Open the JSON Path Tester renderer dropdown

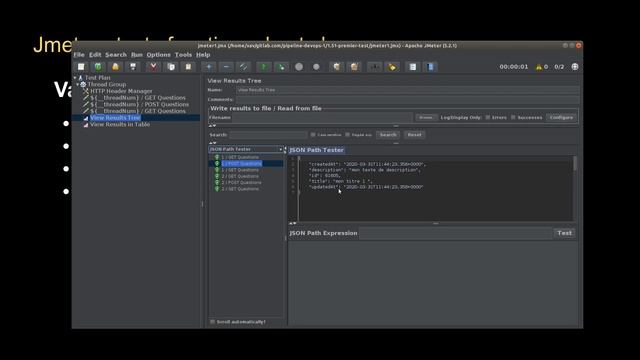coord(246,149)
